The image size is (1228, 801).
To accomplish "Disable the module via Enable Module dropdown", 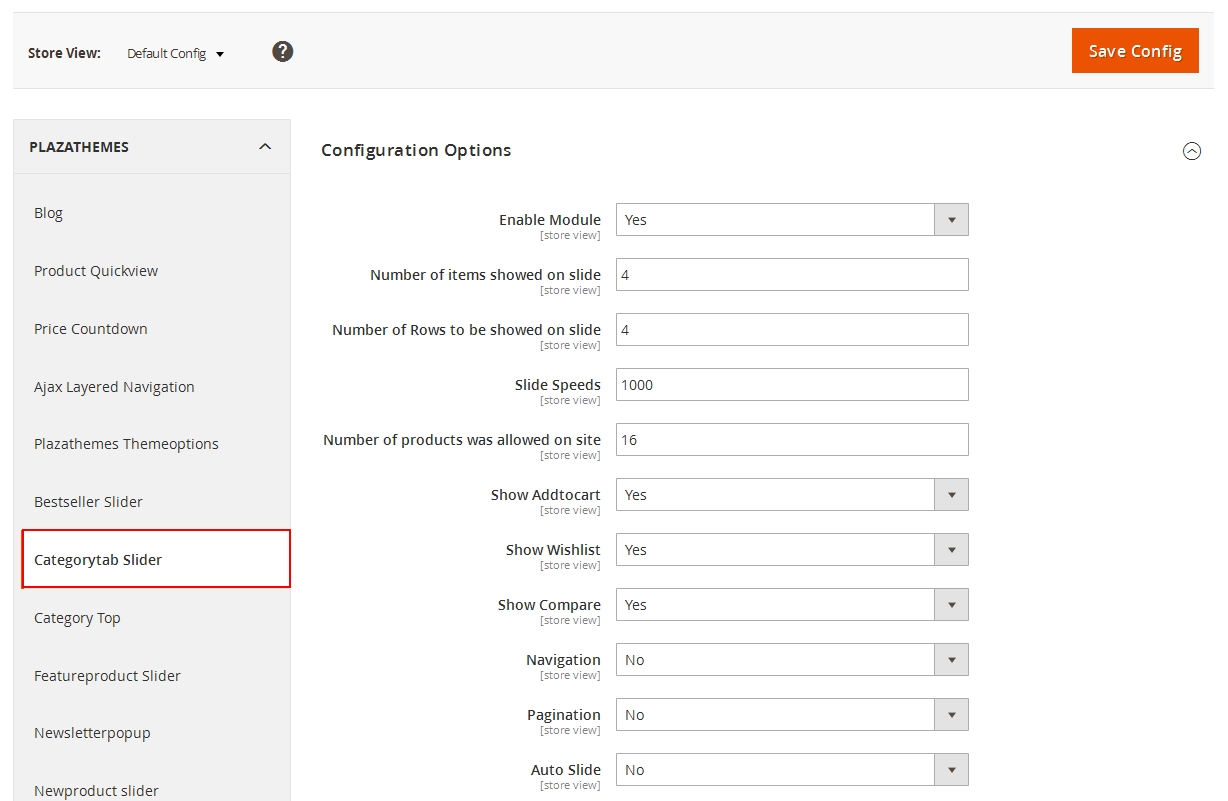I will pos(952,219).
